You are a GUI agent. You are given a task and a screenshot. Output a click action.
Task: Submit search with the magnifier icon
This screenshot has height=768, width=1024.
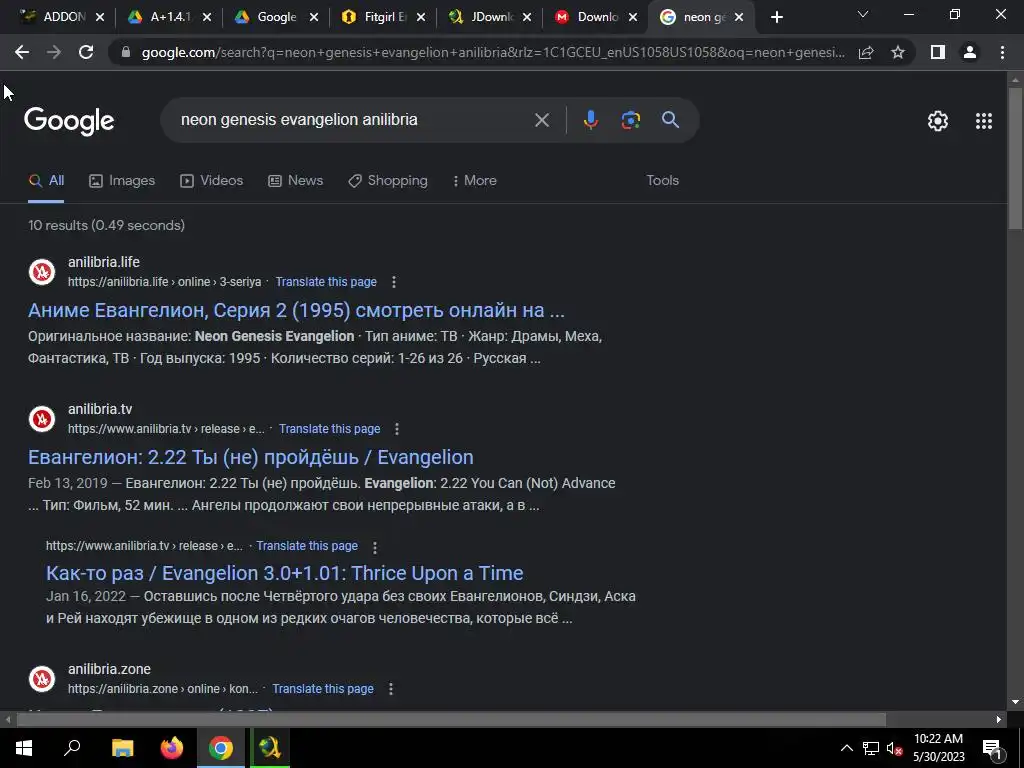tap(671, 120)
